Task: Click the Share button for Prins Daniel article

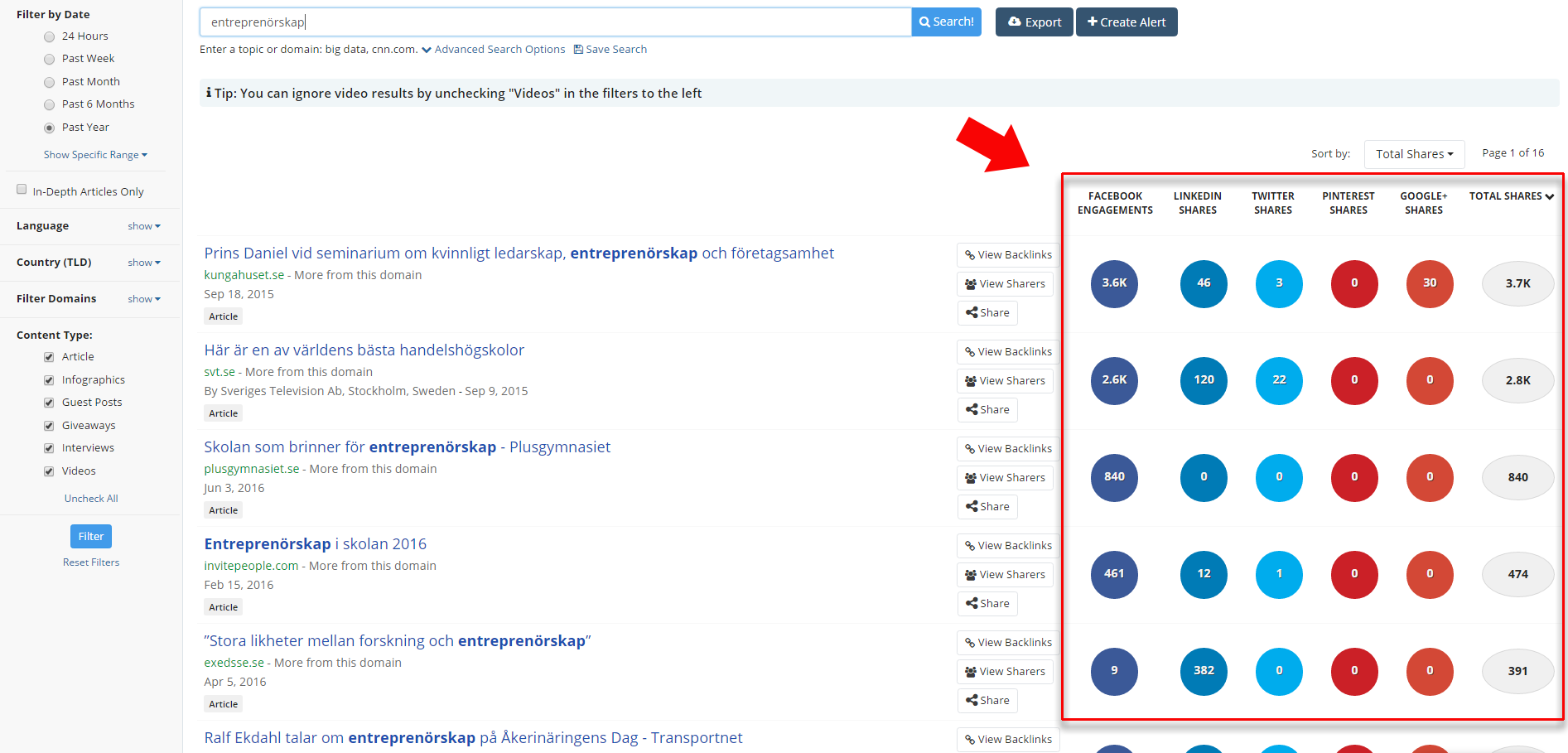Action: coord(987,313)
